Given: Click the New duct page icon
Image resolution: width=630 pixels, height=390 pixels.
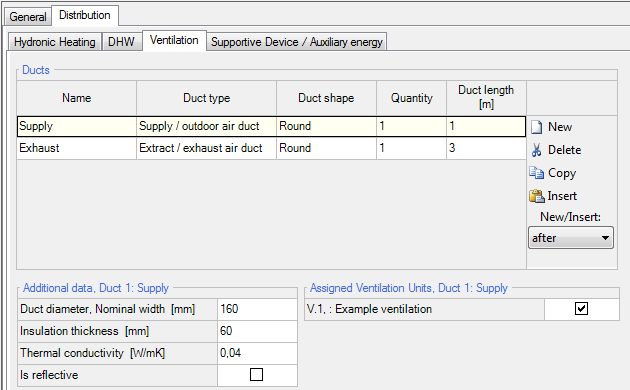Looking at the screenshot, I should click(536, 127).
